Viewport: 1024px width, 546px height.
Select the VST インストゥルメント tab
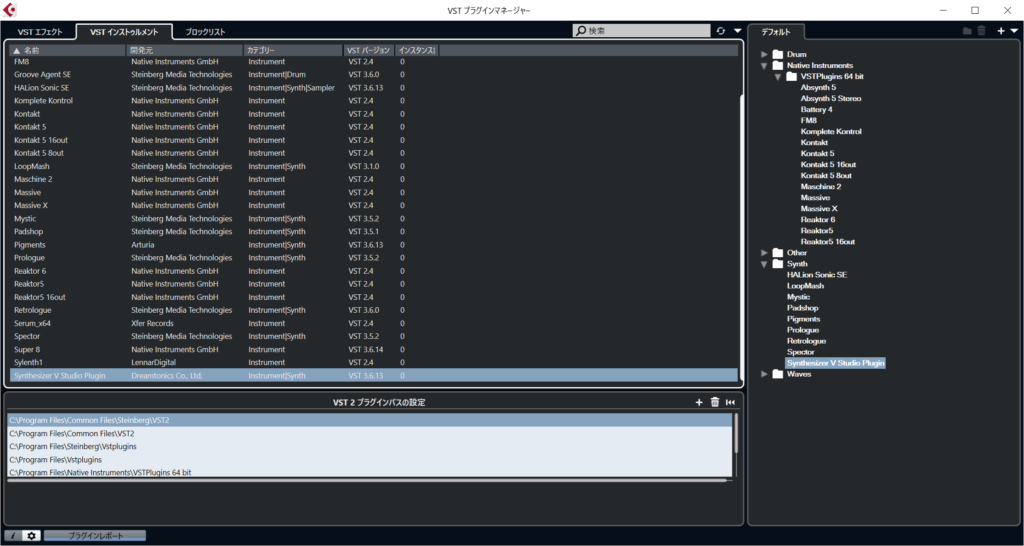point(124,31)
